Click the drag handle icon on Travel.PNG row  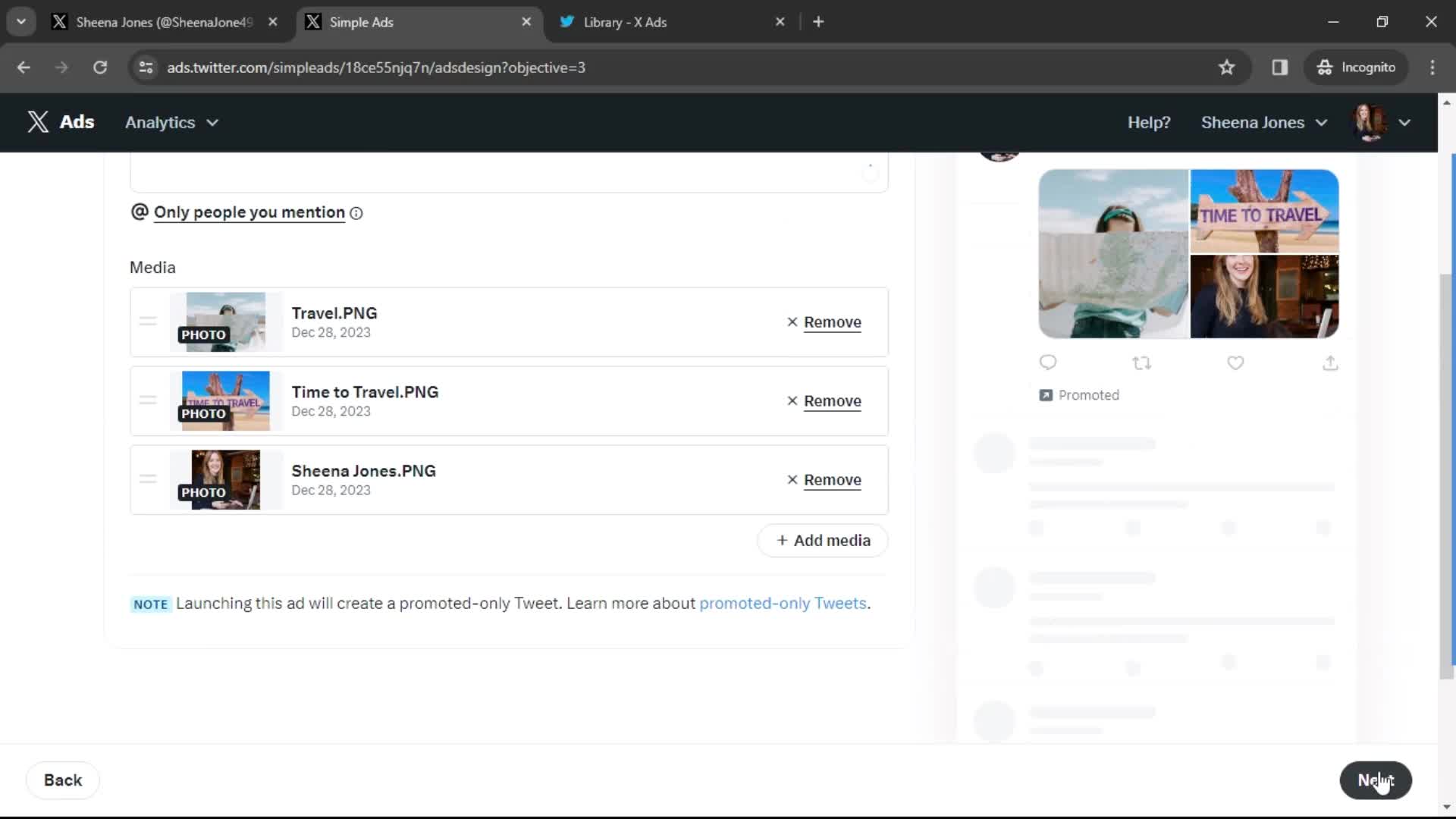148,321
